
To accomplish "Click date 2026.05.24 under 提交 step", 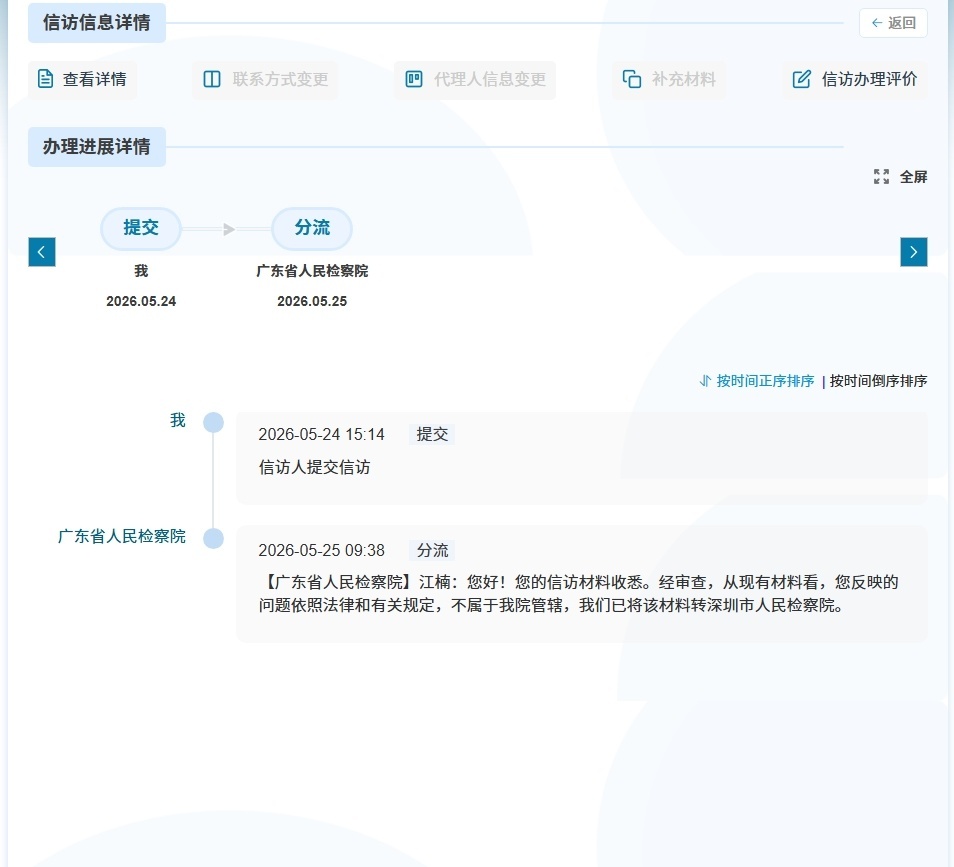I will pyautogui.click(x=141, y=301).
